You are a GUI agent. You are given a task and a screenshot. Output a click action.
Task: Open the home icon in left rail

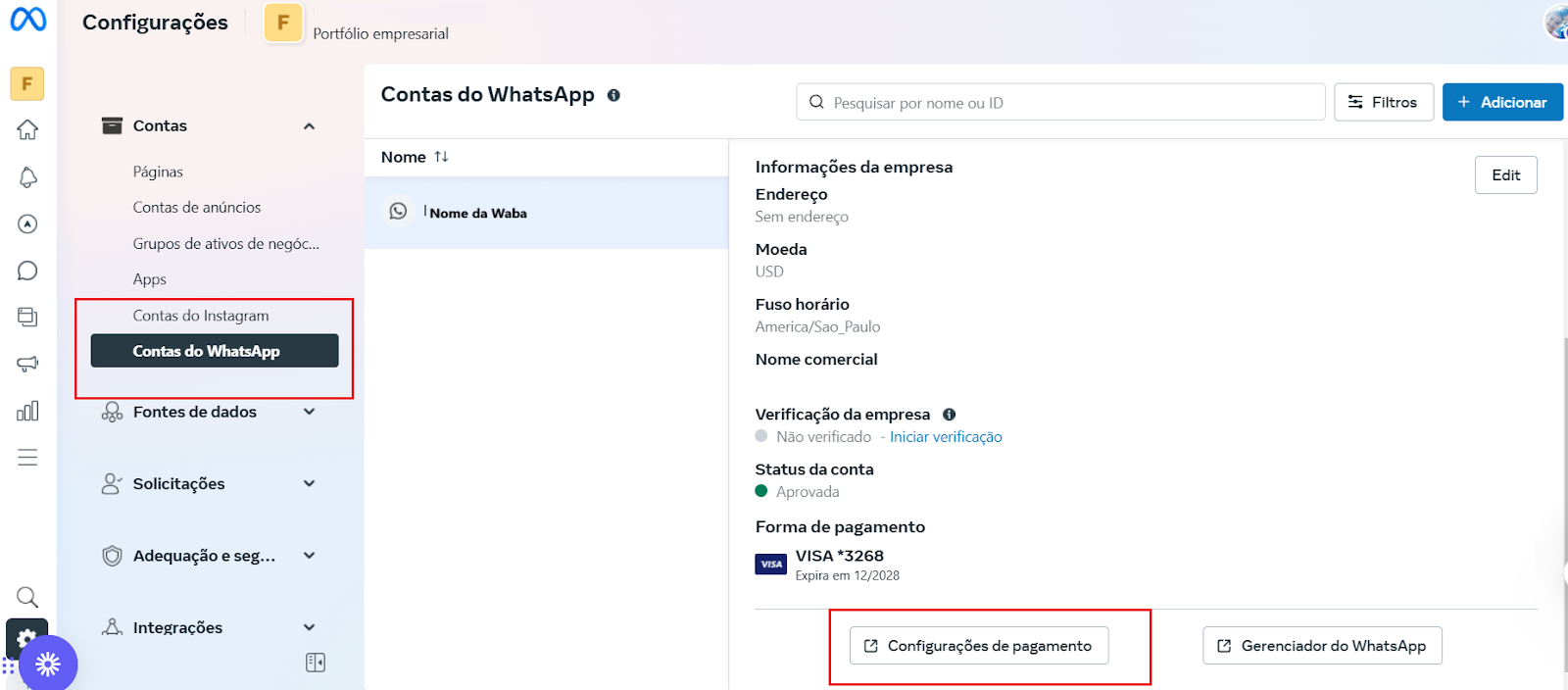point(27,129)
